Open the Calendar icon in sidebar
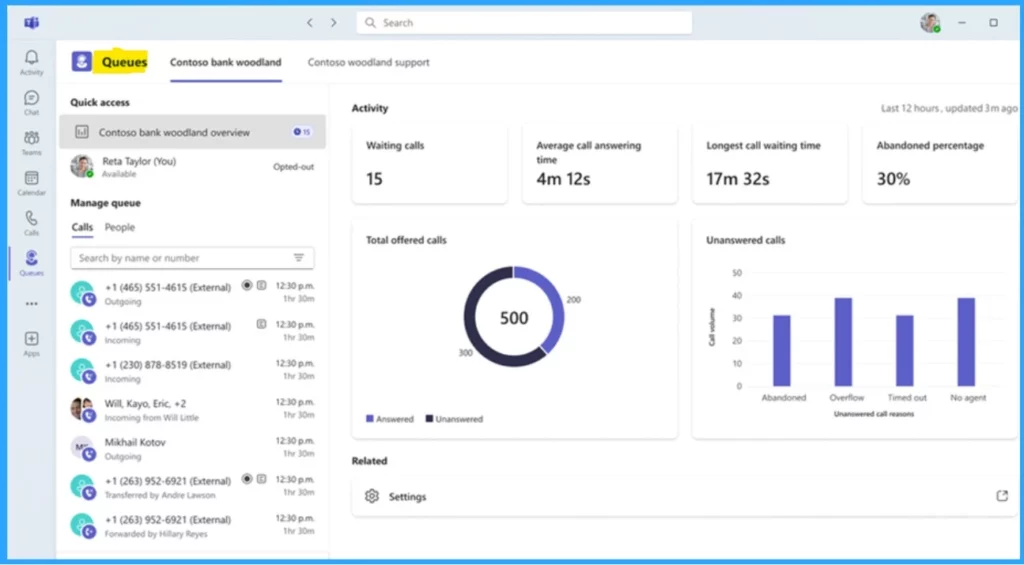The image size is (1024, 565). (x=31, y=184)
